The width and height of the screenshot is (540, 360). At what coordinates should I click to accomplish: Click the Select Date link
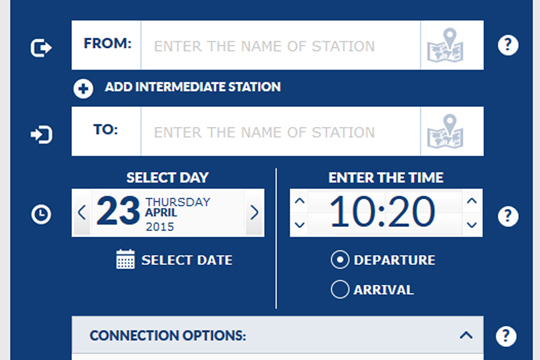(x=187, y=260)
